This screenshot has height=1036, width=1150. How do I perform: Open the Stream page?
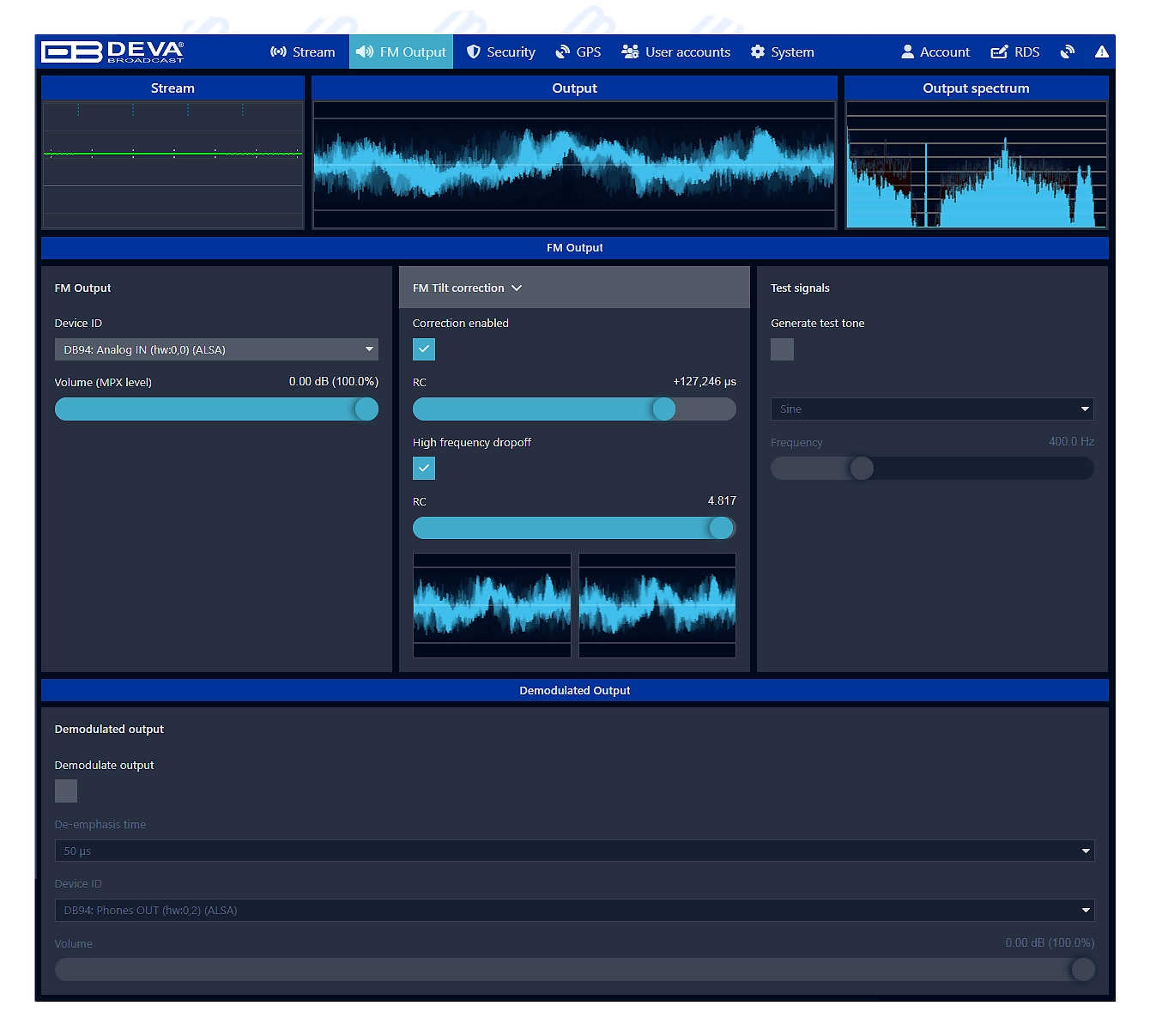(303, 52)
